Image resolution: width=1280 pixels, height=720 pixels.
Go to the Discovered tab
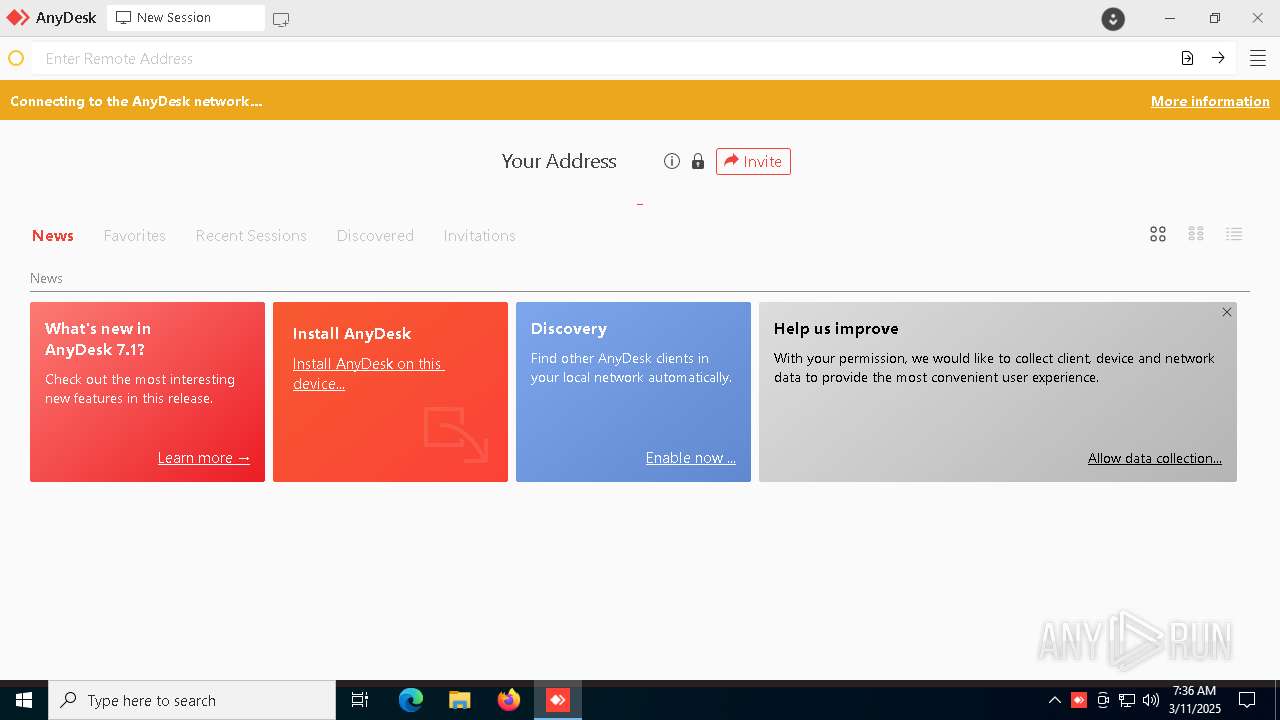click(375, 236)
